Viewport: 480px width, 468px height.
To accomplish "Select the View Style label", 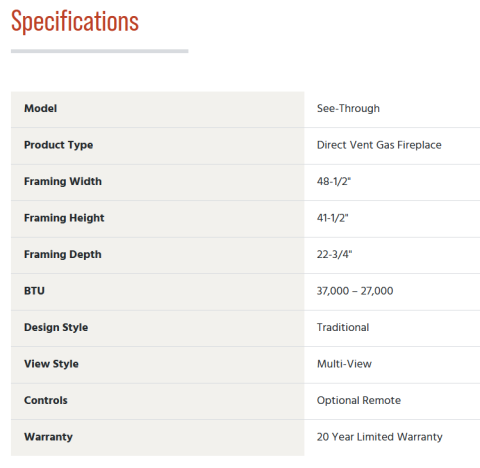I will click(51, 364).
